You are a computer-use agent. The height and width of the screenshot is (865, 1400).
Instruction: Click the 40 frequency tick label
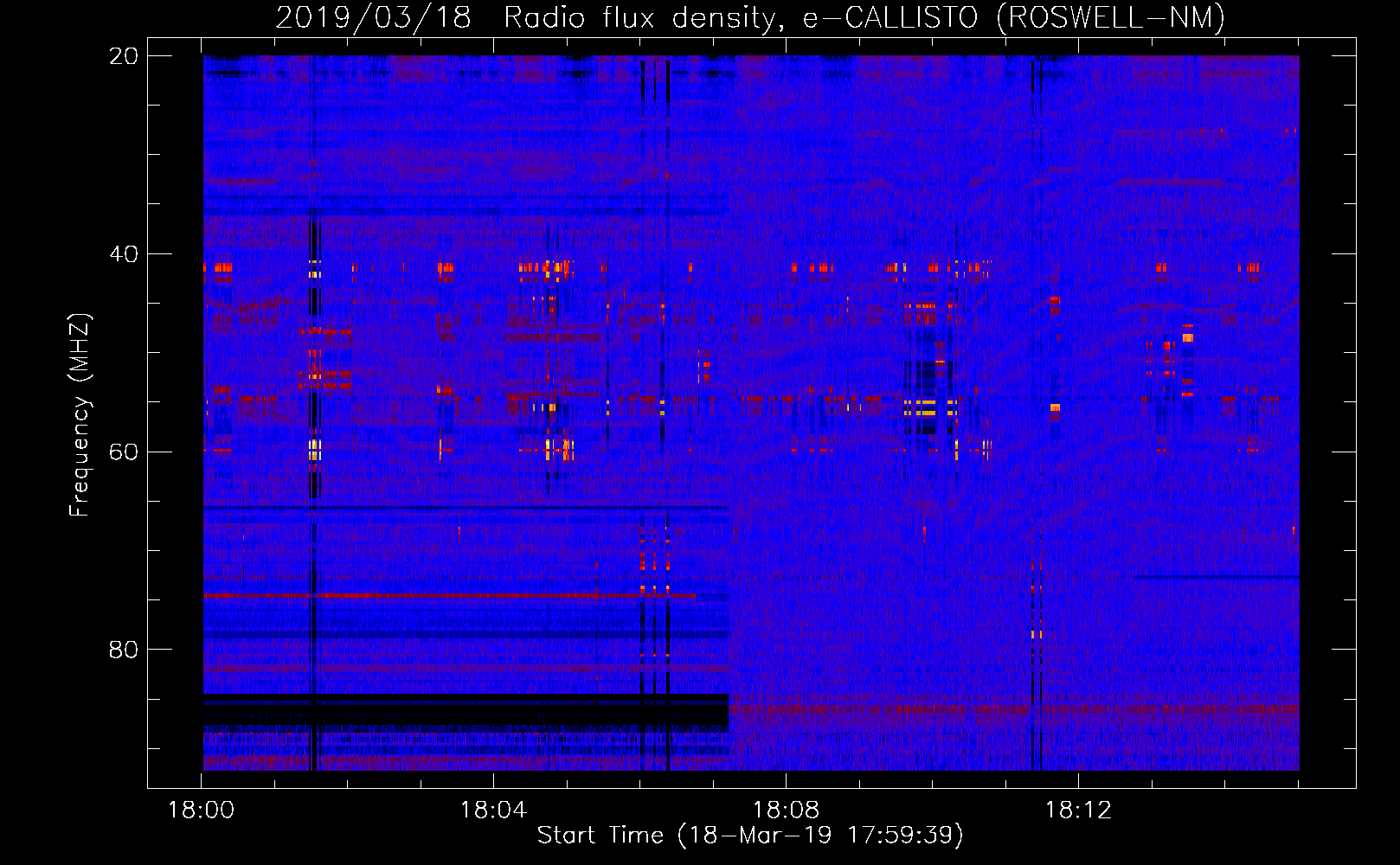click(x=123, y=254)
